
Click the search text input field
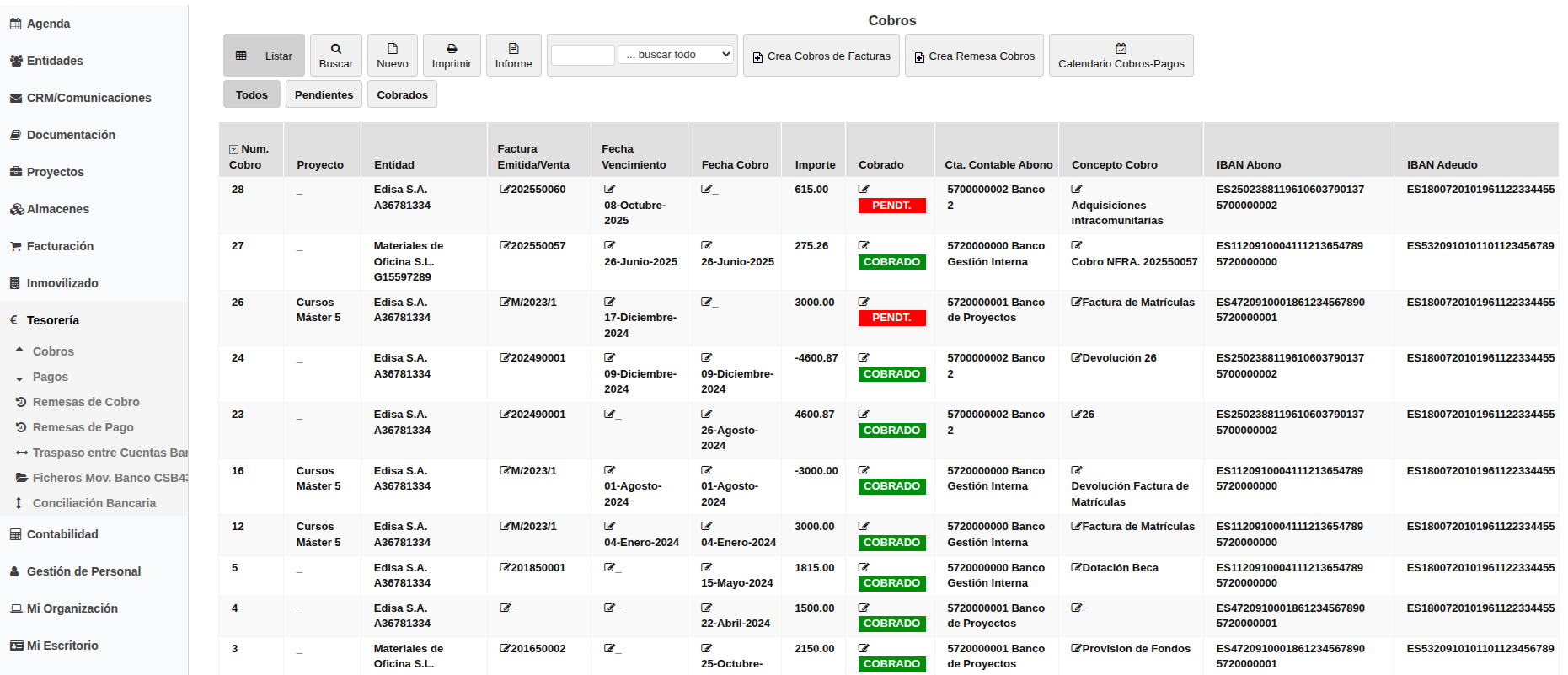coord(582,56)
